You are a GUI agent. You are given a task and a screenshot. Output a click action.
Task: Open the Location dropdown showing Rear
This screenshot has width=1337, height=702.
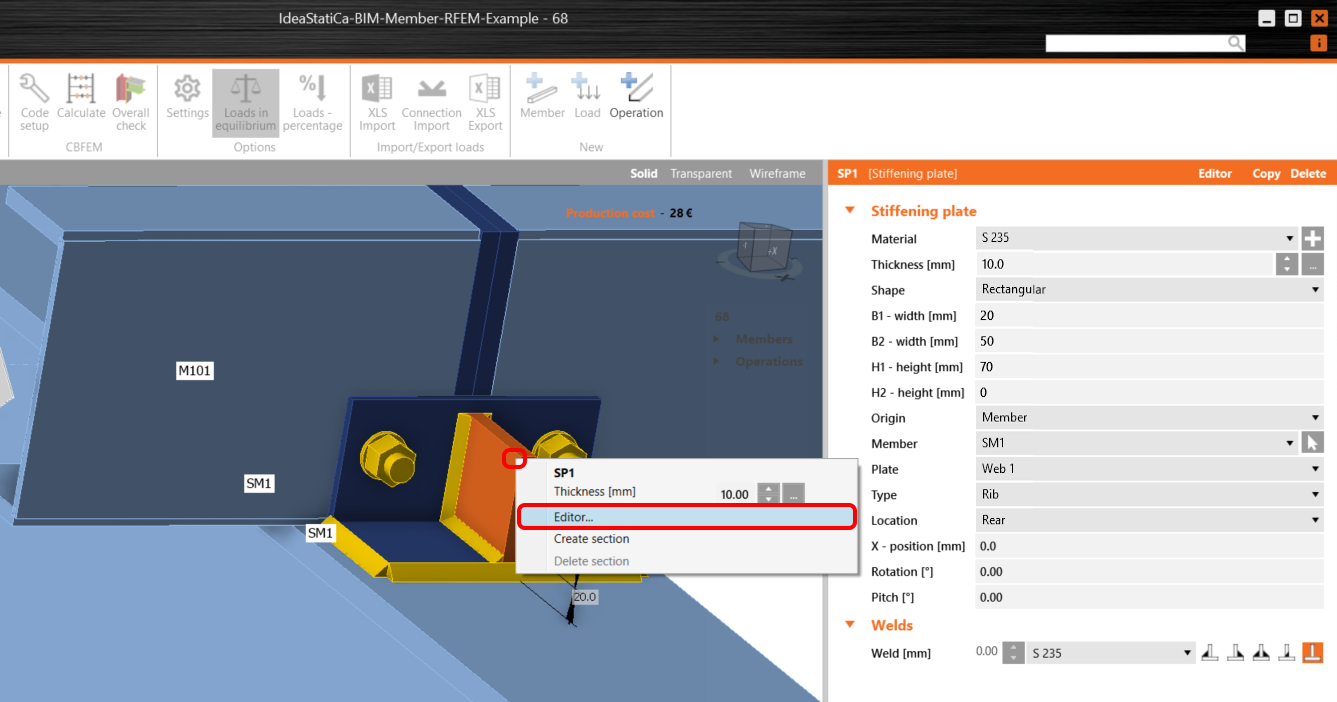1149,520
